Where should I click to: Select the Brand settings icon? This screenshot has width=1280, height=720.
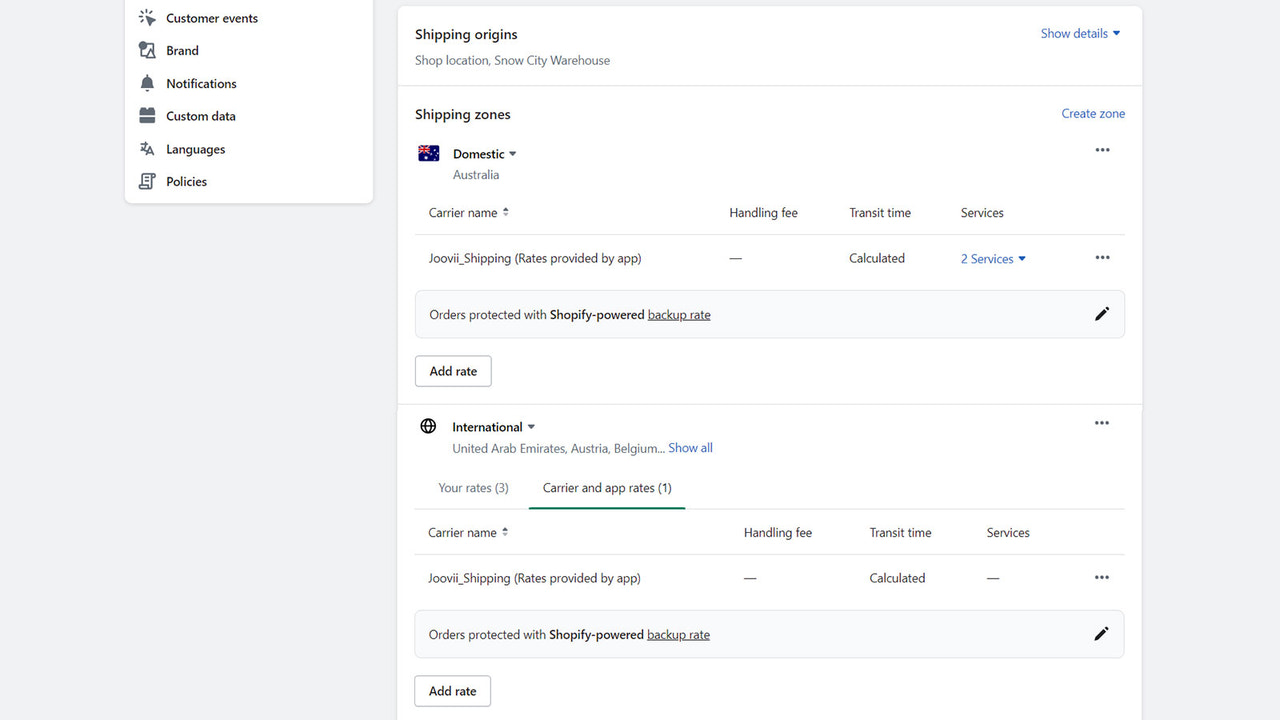coord(146,50)
